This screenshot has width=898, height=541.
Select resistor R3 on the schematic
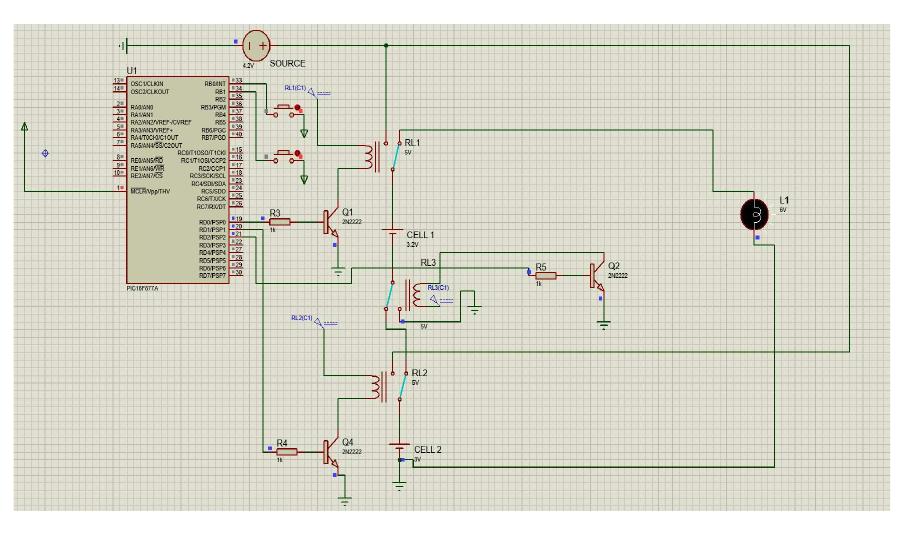tap(279, 222)
